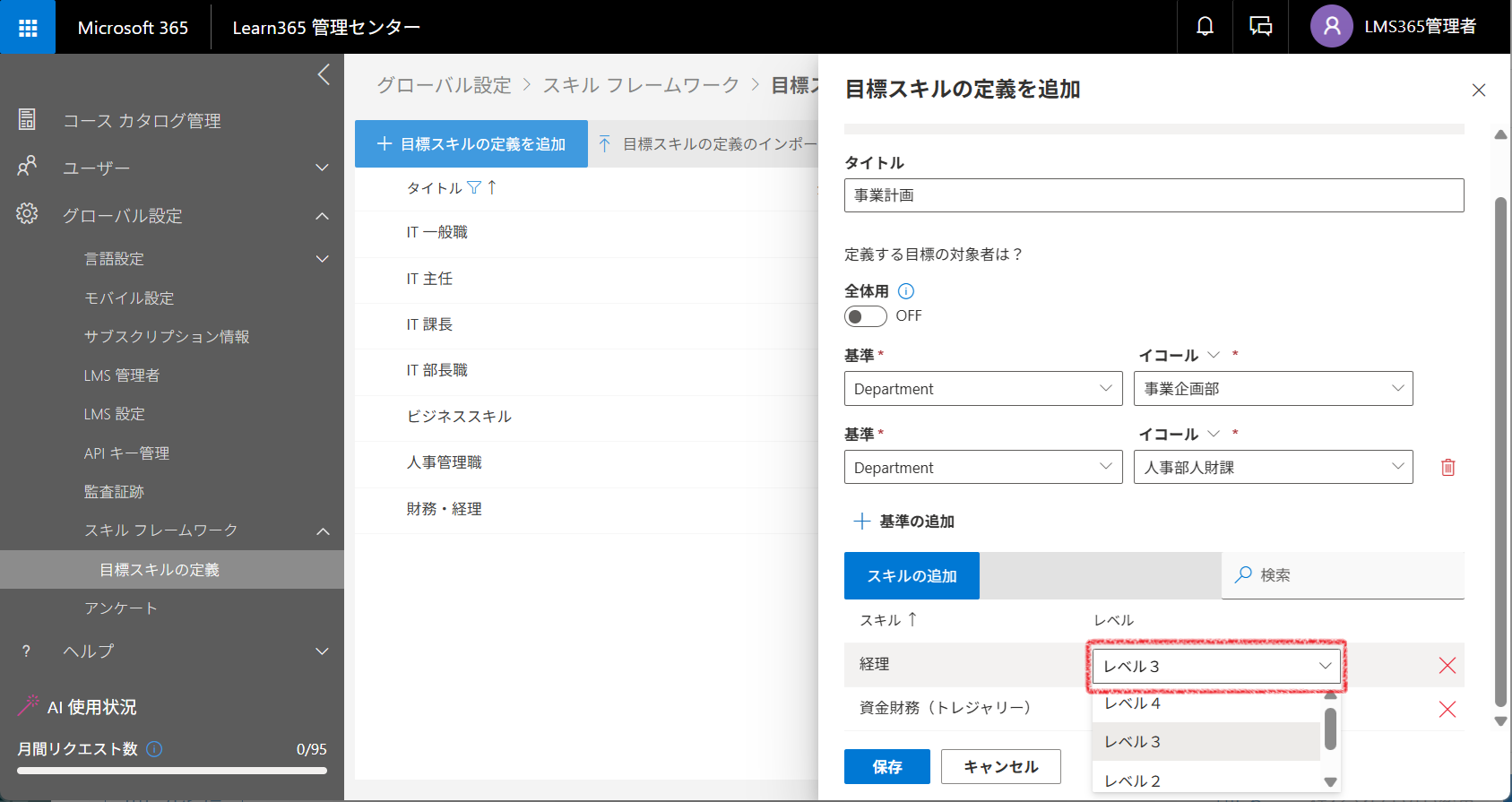Remove the 資金財務（トレジャリー） skill row
The width and height of the screenshot is (1512, 802).
pyautogui.click(x=1447, y=710)
